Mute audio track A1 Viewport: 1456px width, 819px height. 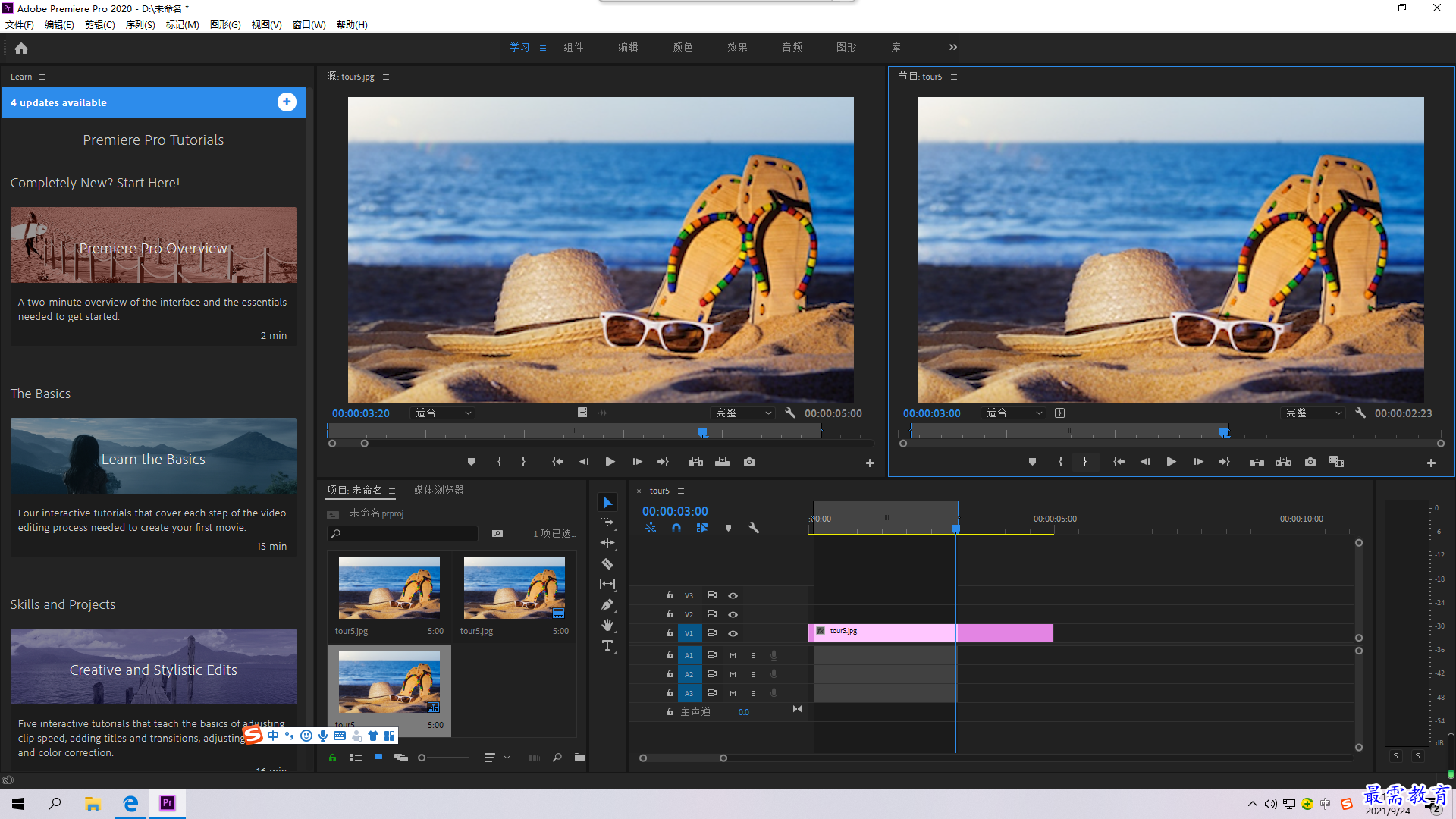click(733, 655)
